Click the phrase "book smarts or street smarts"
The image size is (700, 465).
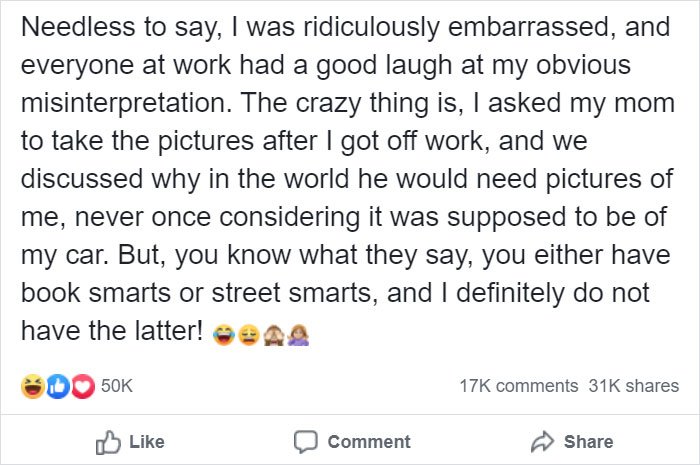tap(199, 293)
